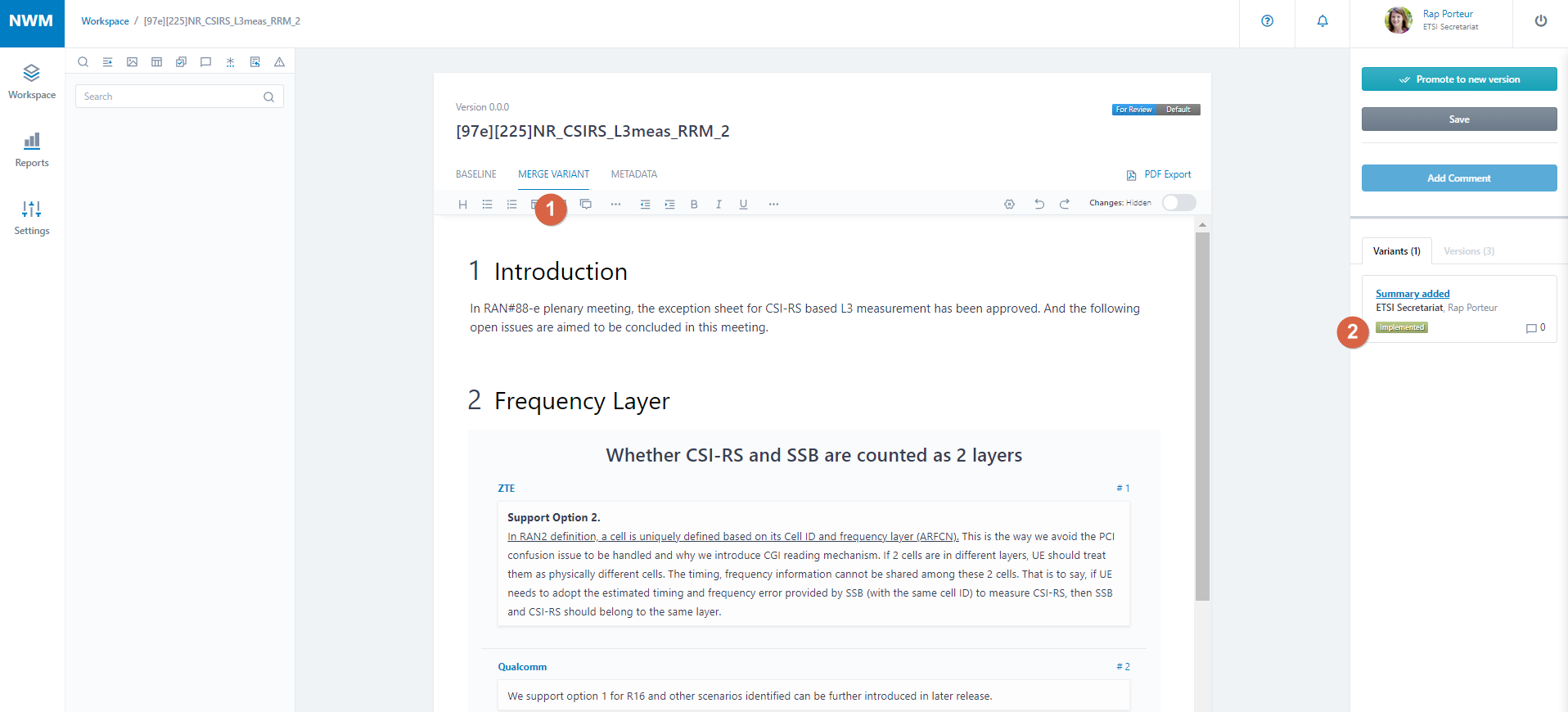
Task: Open help question mark icon
Action: (1267, 21)
